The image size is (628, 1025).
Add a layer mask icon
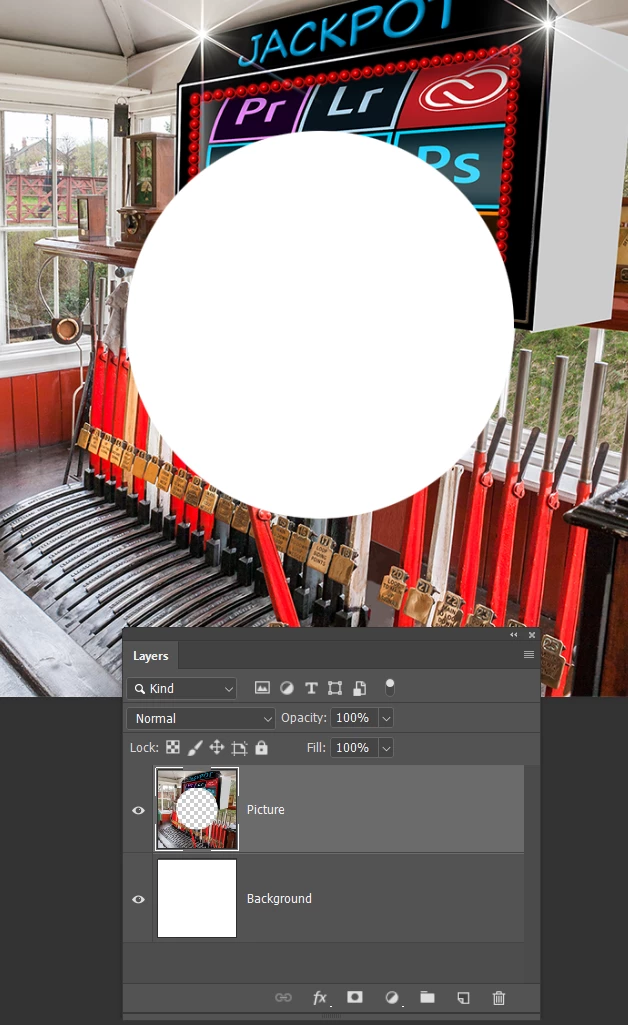tap(355, 997)
